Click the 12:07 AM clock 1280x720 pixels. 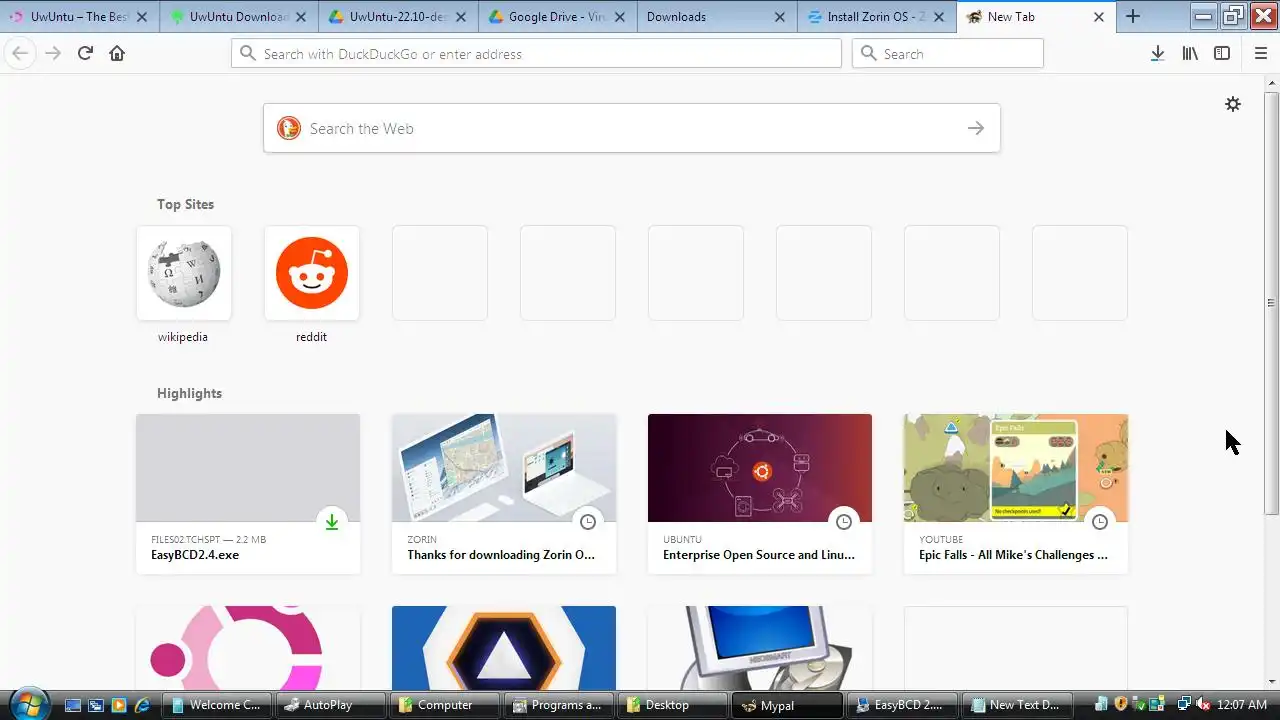click(x=1242, y=705)
